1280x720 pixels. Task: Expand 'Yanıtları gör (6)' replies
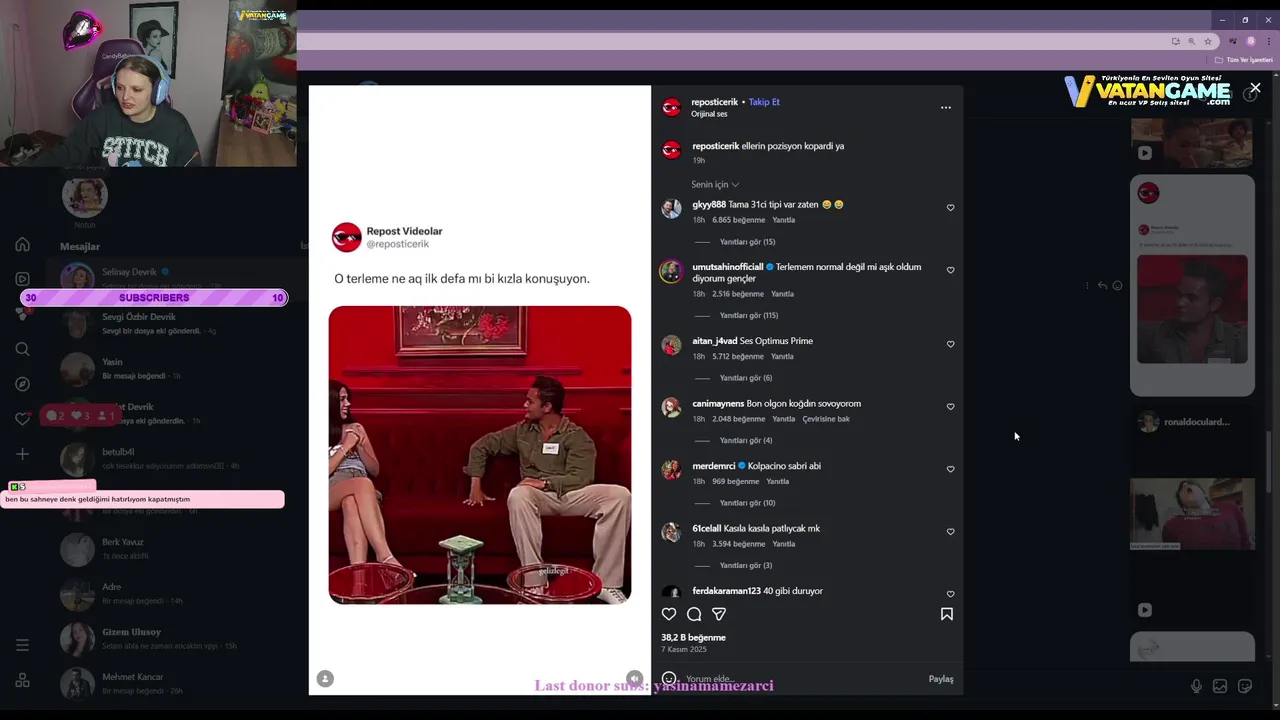[x=746, y=378]
